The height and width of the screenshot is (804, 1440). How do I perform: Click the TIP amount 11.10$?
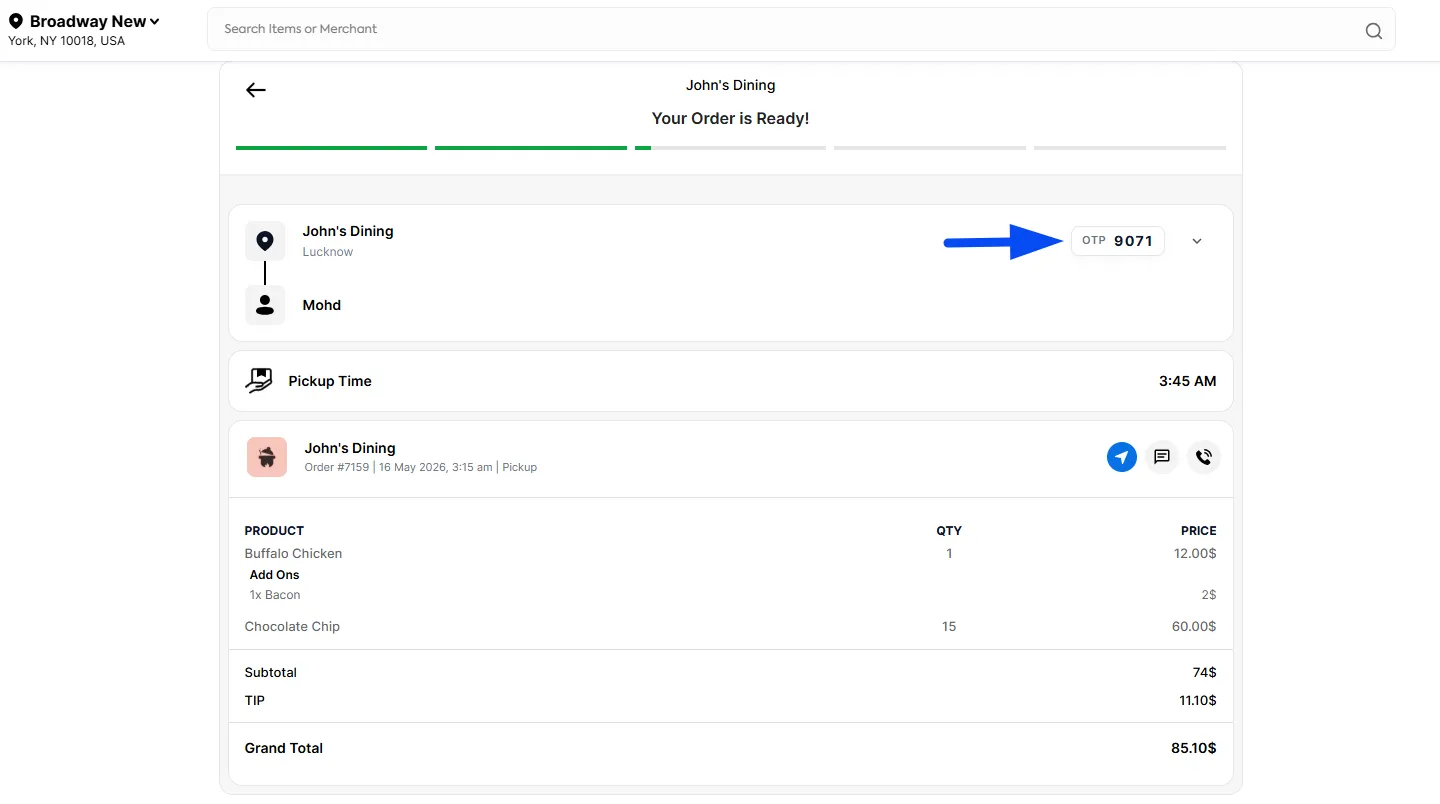tap(1198, 701)
